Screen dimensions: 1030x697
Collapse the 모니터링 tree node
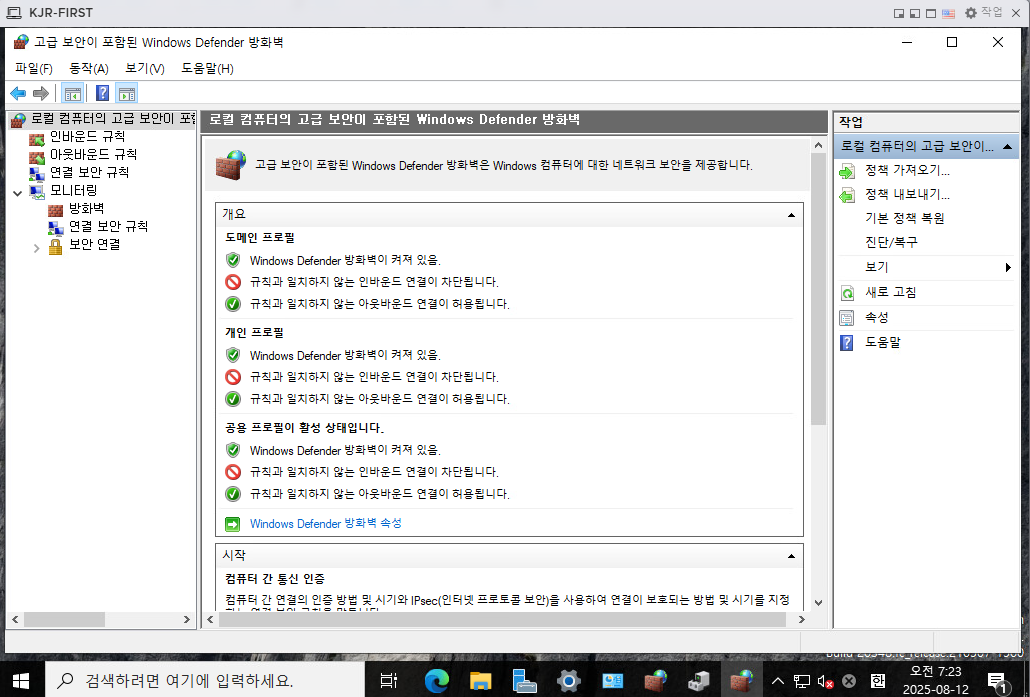18,193
